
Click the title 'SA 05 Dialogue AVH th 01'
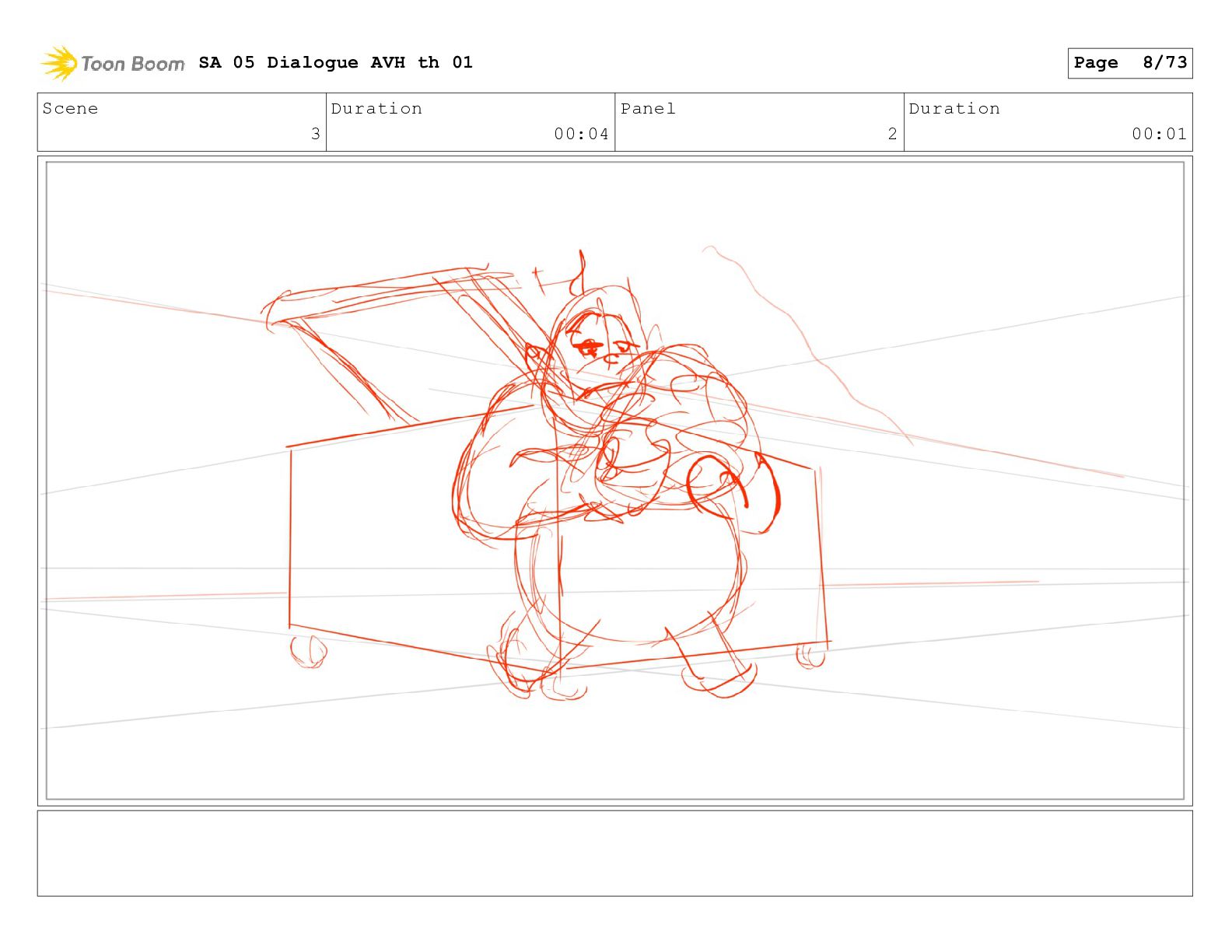coord(335,62)
